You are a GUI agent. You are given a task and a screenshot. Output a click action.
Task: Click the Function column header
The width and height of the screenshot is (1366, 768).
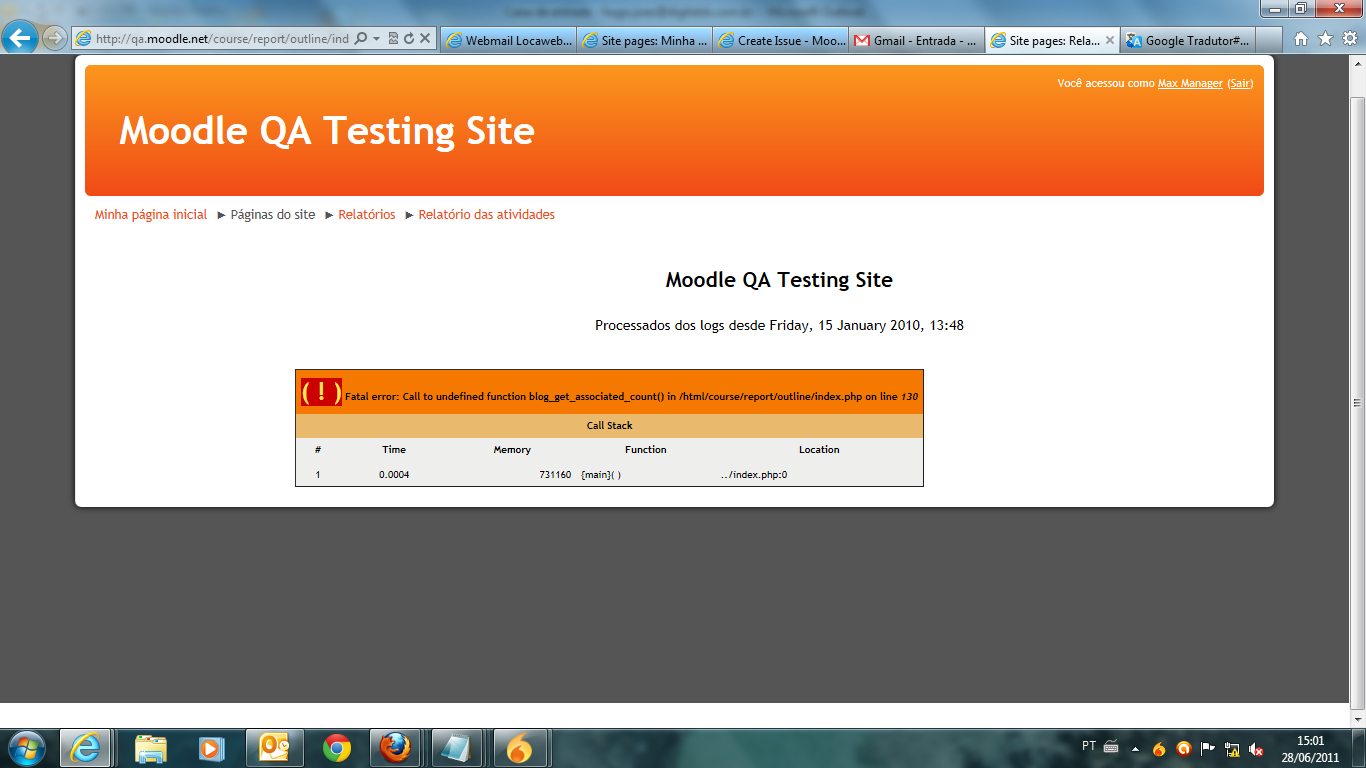[x=646, y=450]
